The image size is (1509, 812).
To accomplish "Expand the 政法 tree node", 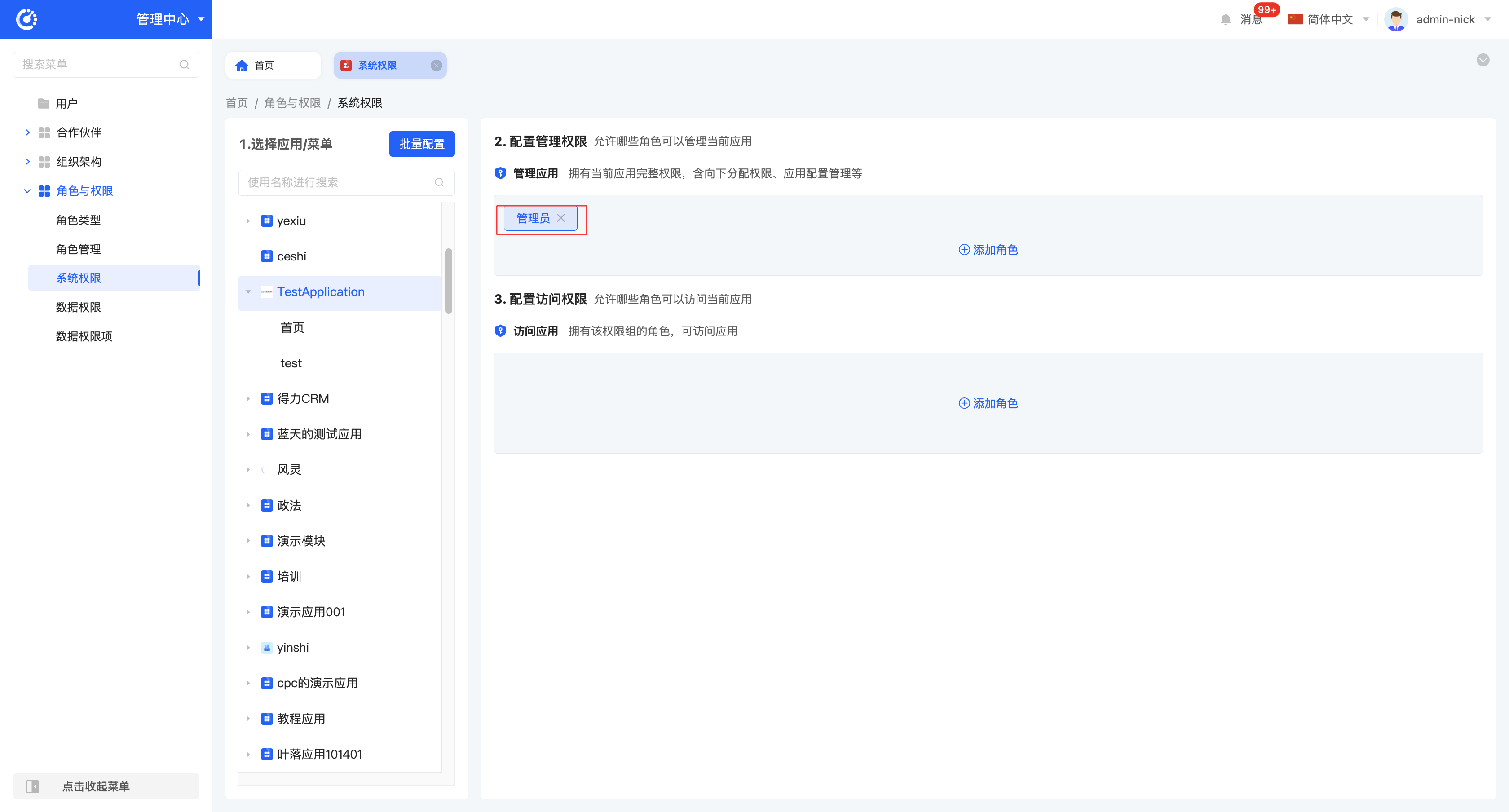I will (248, 505).
